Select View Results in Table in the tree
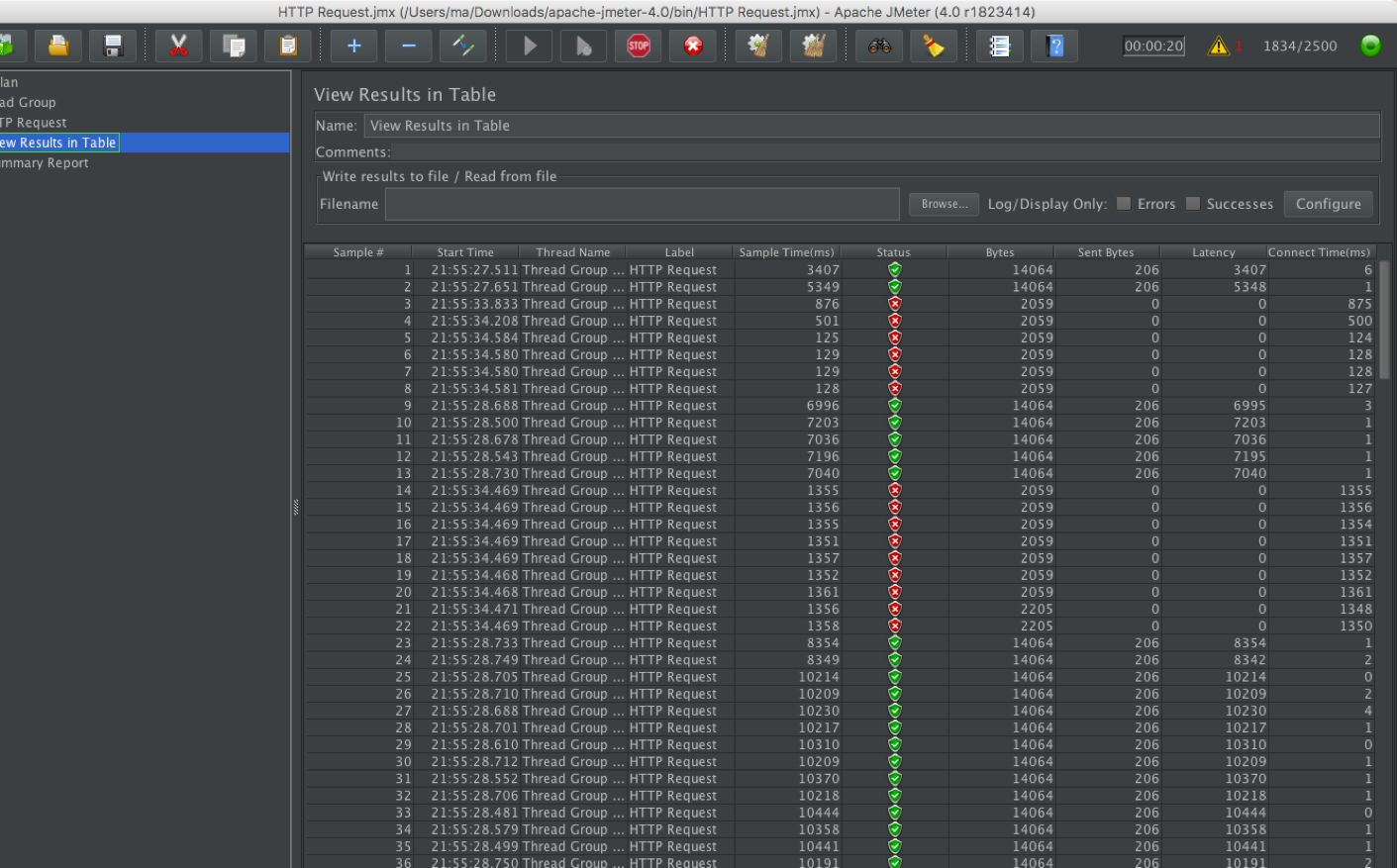 (57, 143)
